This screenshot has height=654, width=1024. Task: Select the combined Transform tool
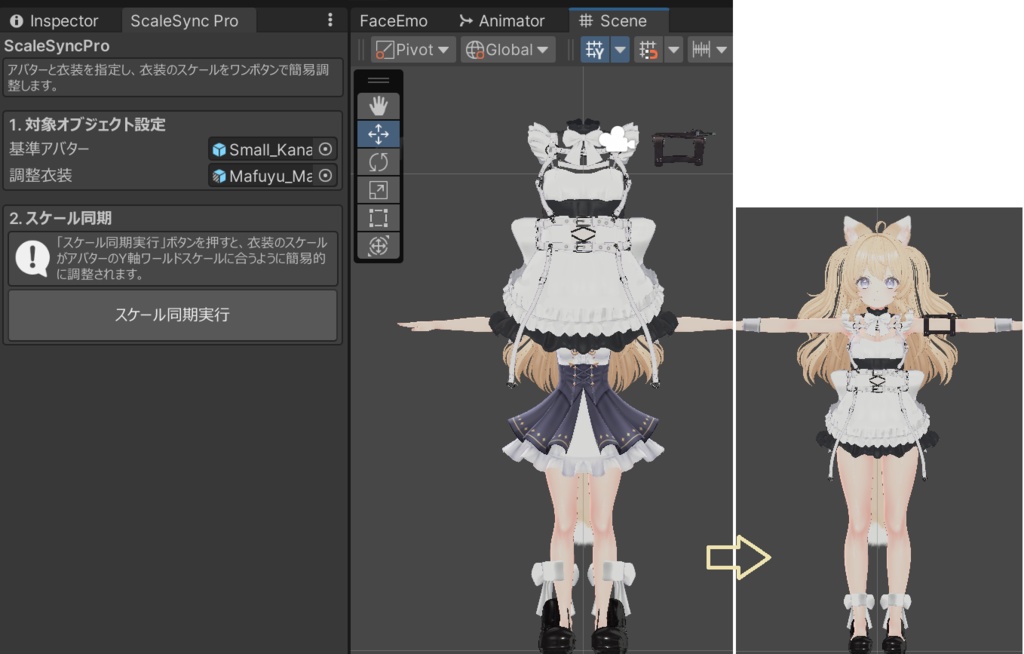click(x=378, y=246)
